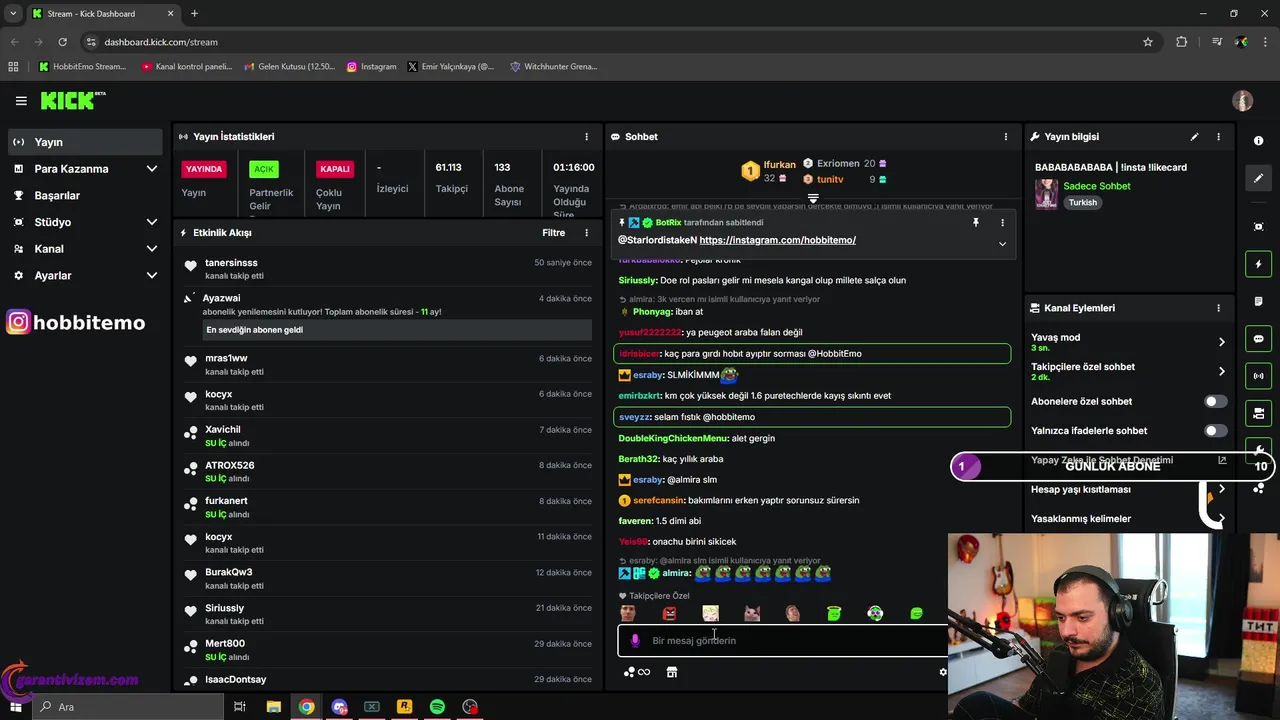The height and width of the screenshot is (720, 1280).
Task: Click the channel points icon below chat input
Action: click(x=637, y=672)
